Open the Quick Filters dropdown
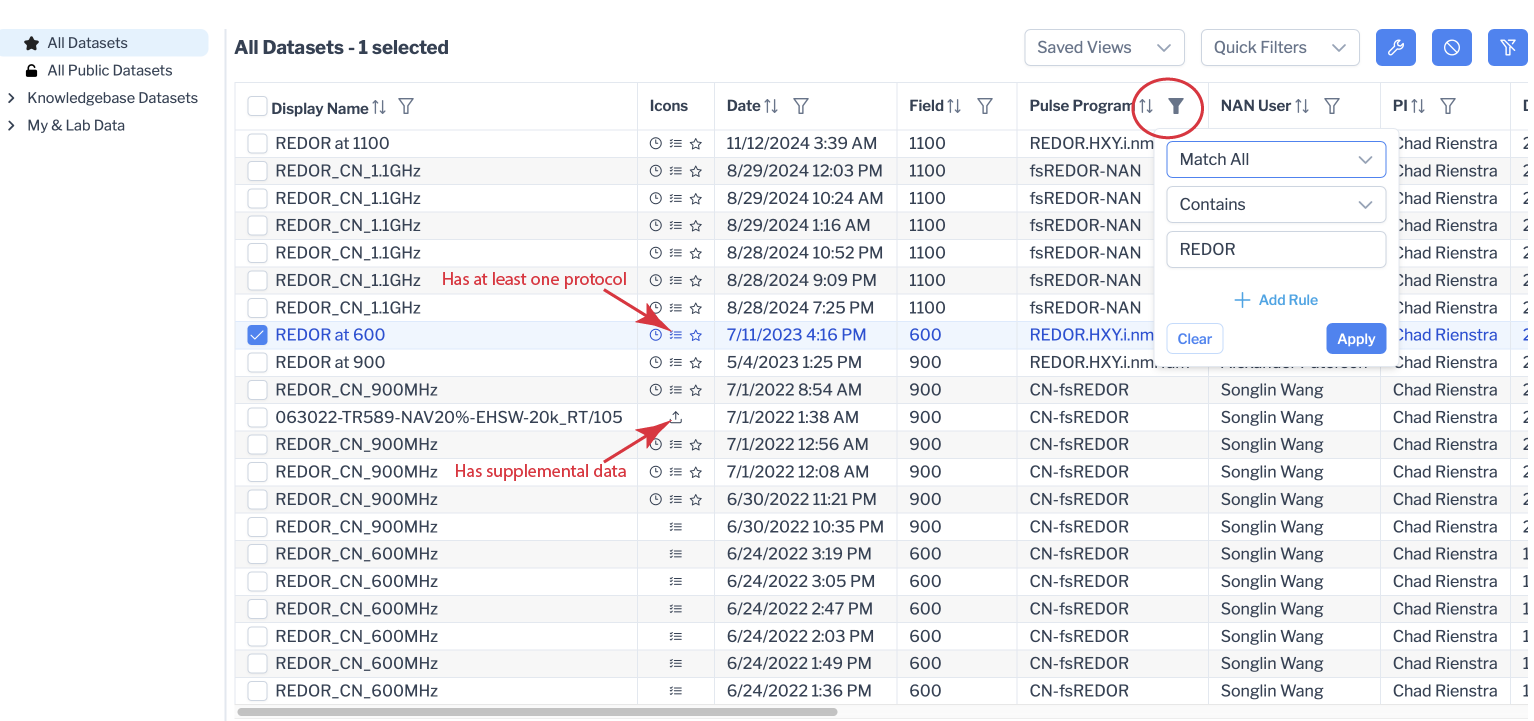1534x721 pixels. [x=1279, y=48]
